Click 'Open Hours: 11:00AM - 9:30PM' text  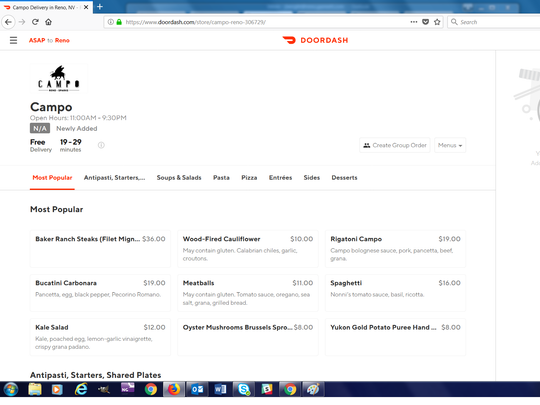click(x=78, y=118)
